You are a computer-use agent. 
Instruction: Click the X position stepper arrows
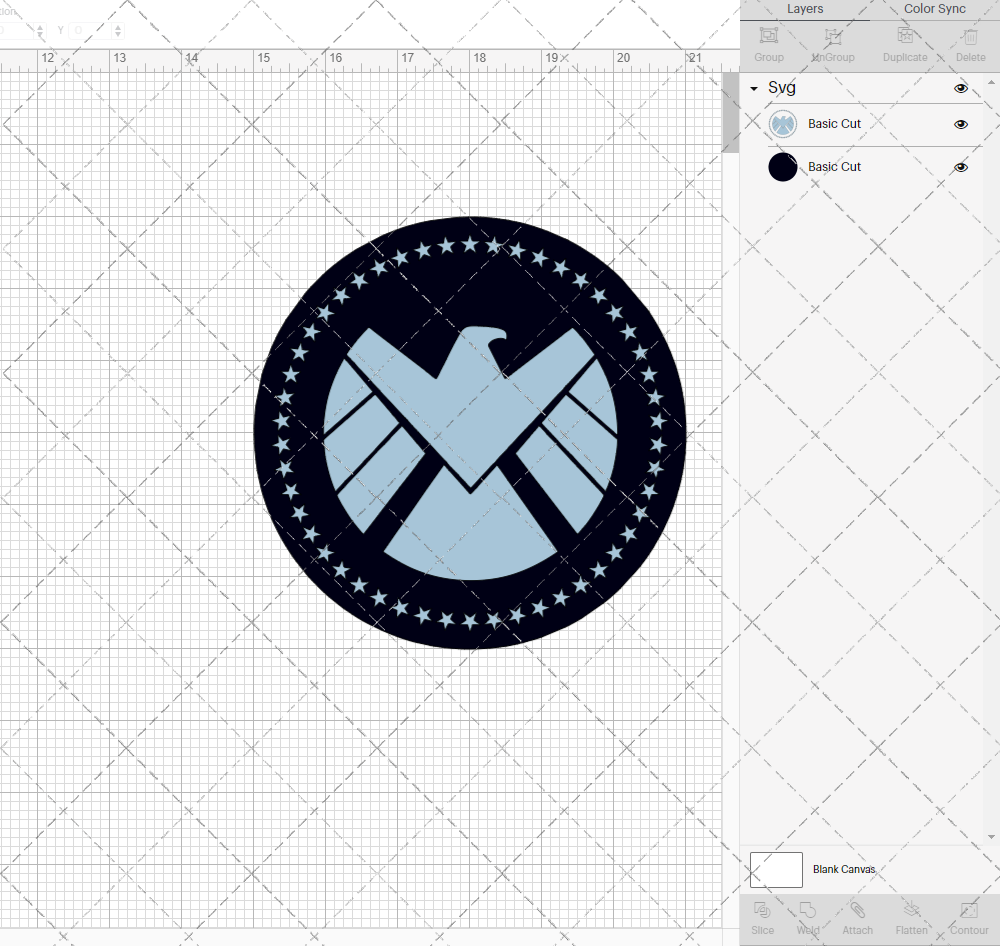pyautogui.click(x=40, y=30)
